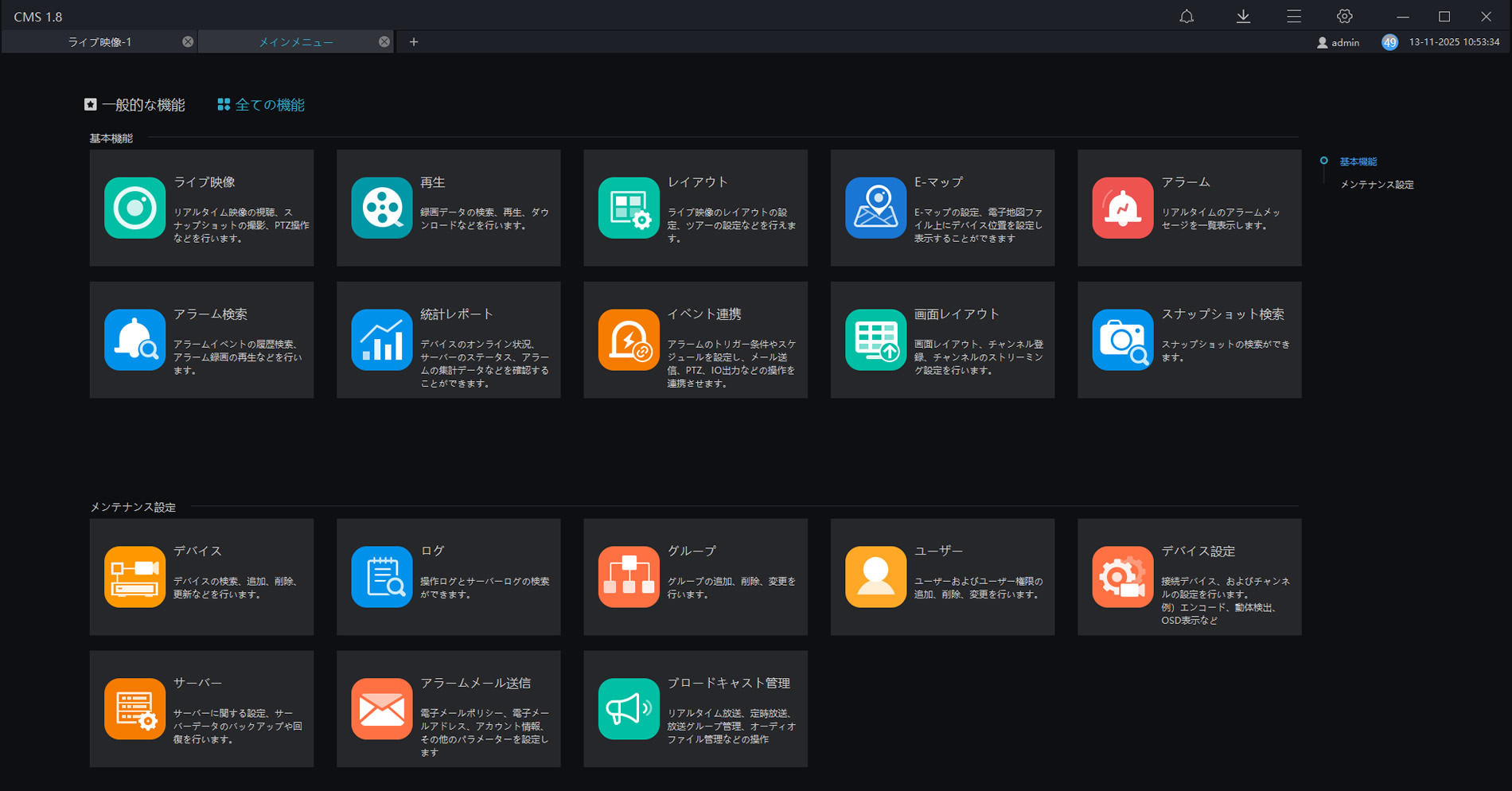The image size is (1512, 791).
Task: Jump to メンテナンス設定 section in side navigation
Action: (1377, 185)
